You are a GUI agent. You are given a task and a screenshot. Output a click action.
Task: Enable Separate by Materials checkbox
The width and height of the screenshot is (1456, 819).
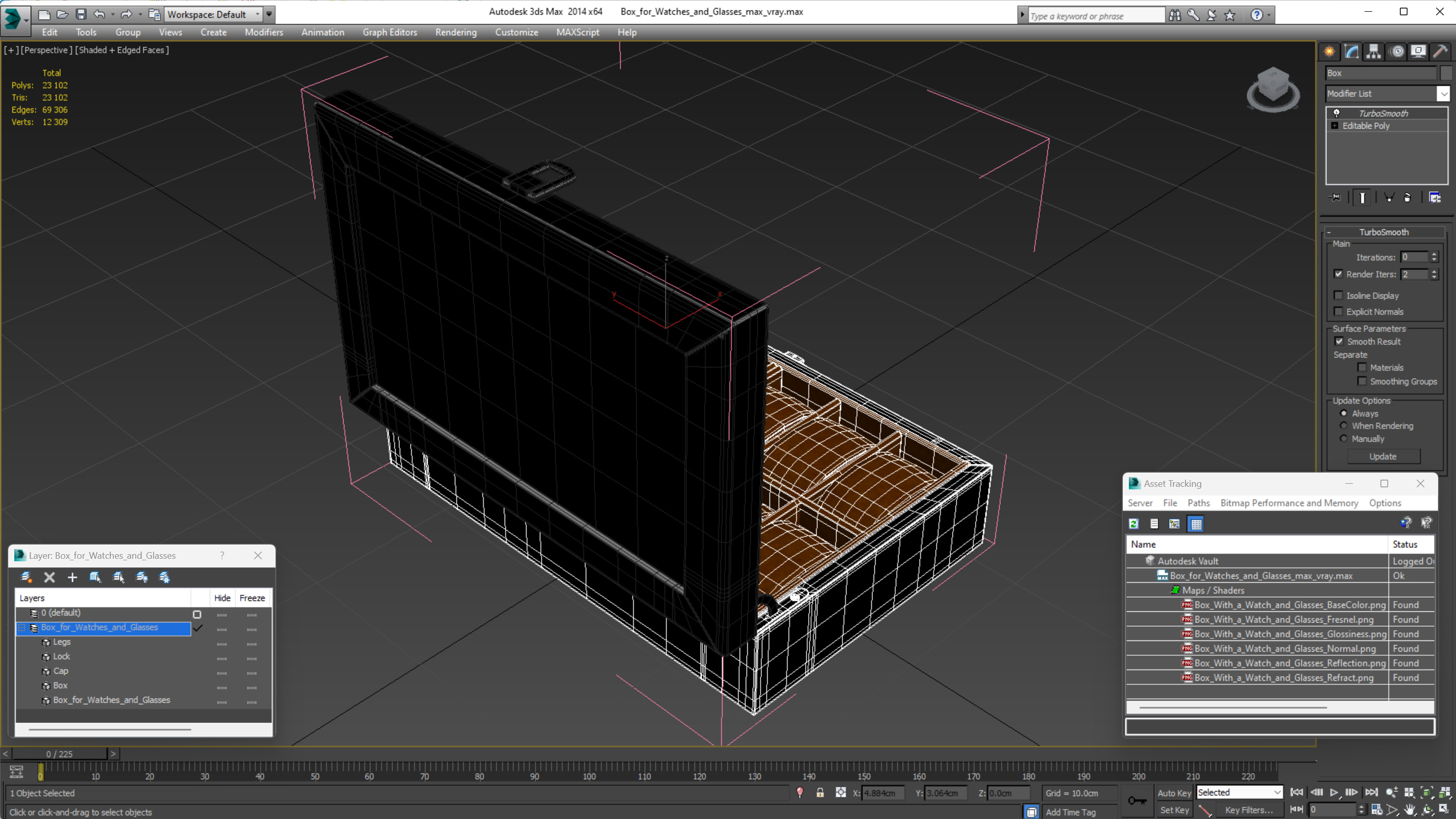point(1362,367)
